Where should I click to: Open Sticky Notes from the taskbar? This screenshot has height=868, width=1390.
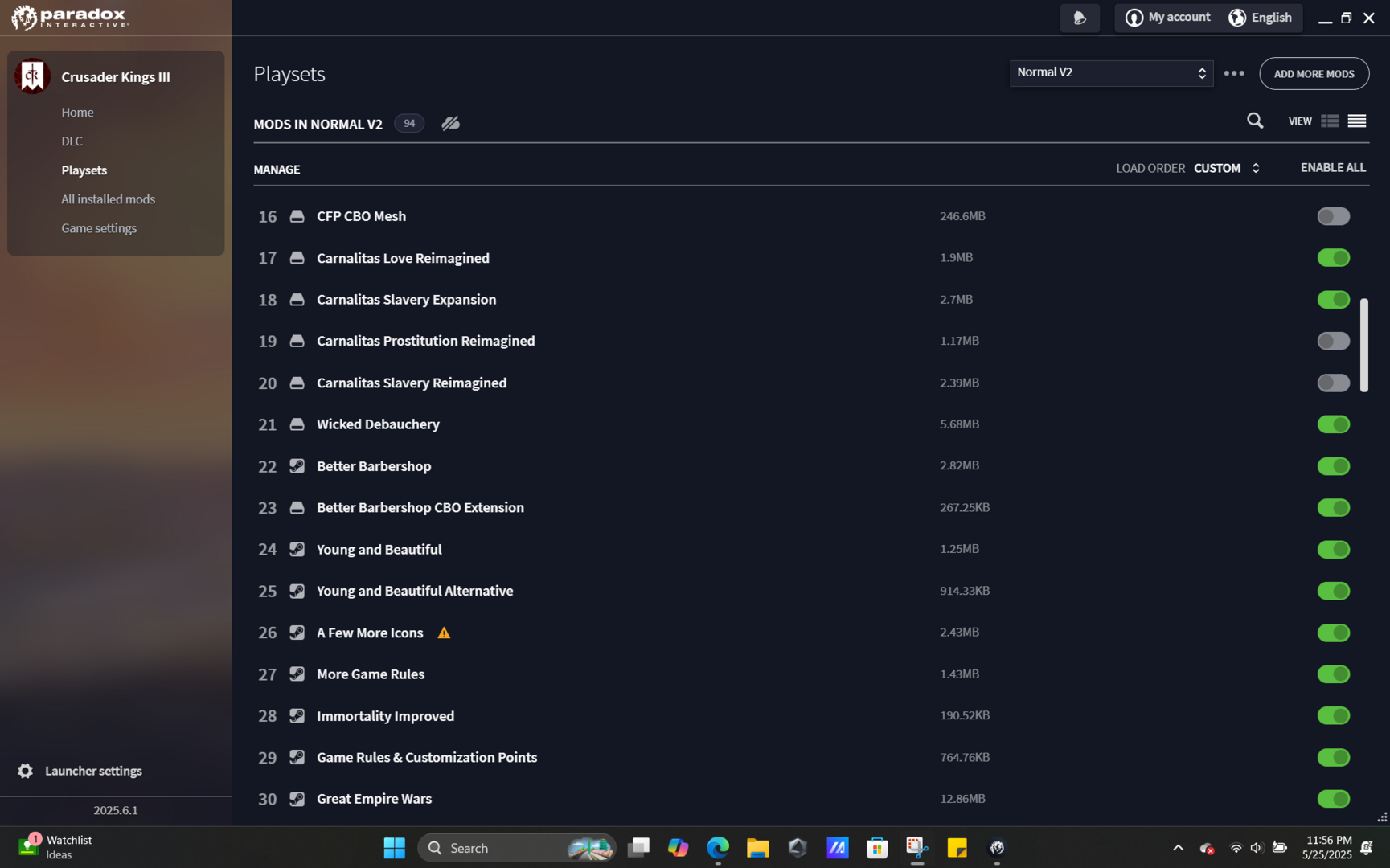(x=957, y=848)
